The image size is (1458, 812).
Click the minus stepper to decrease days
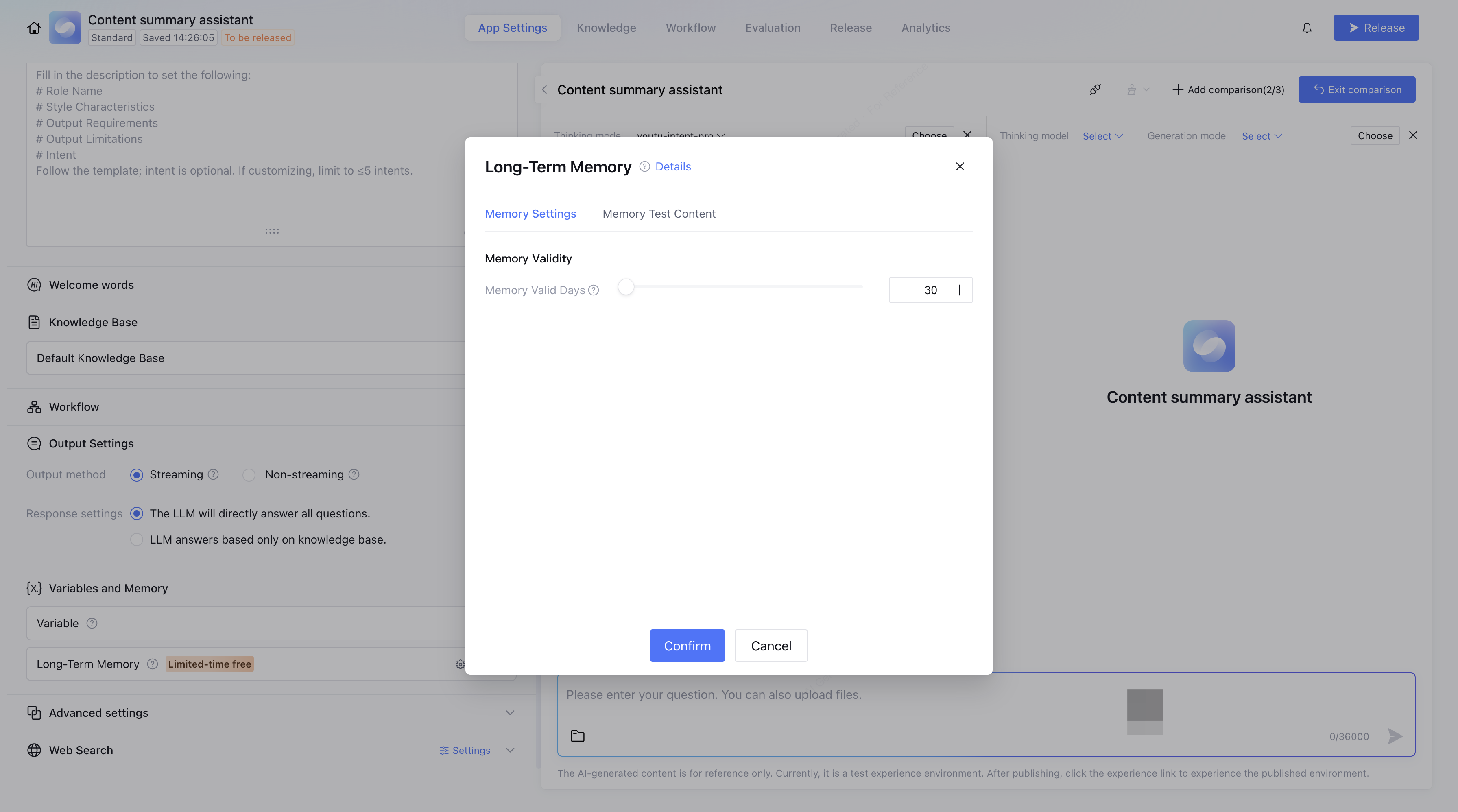903,290
